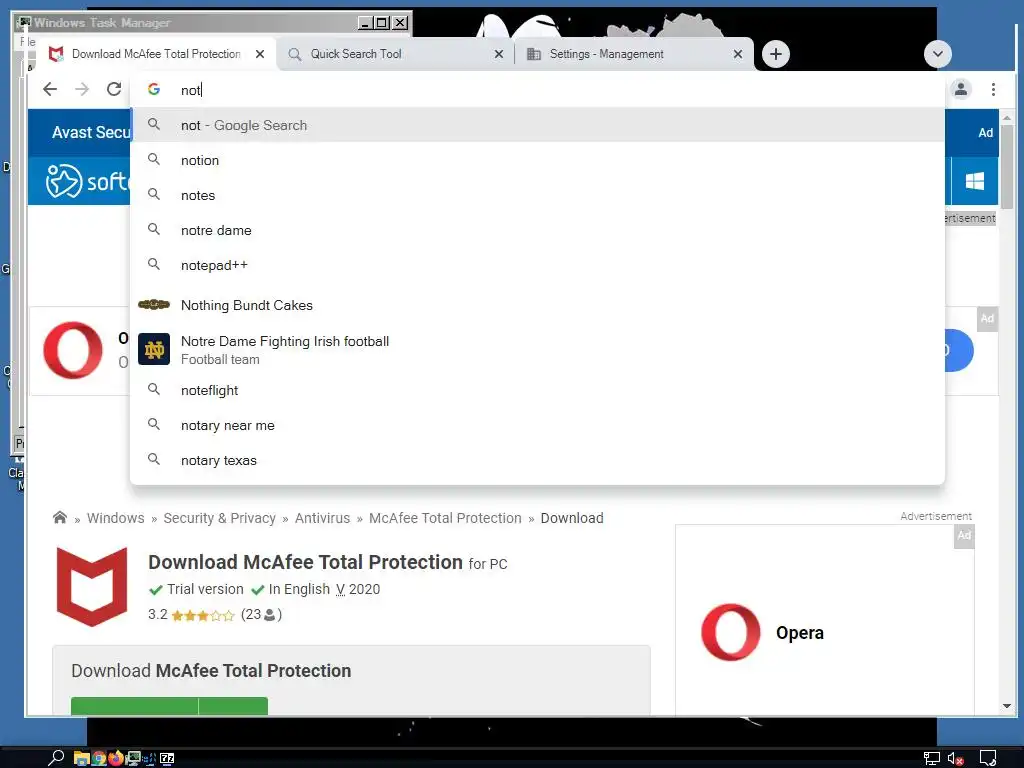Click the muted volume tray icon

coord(955,758)
